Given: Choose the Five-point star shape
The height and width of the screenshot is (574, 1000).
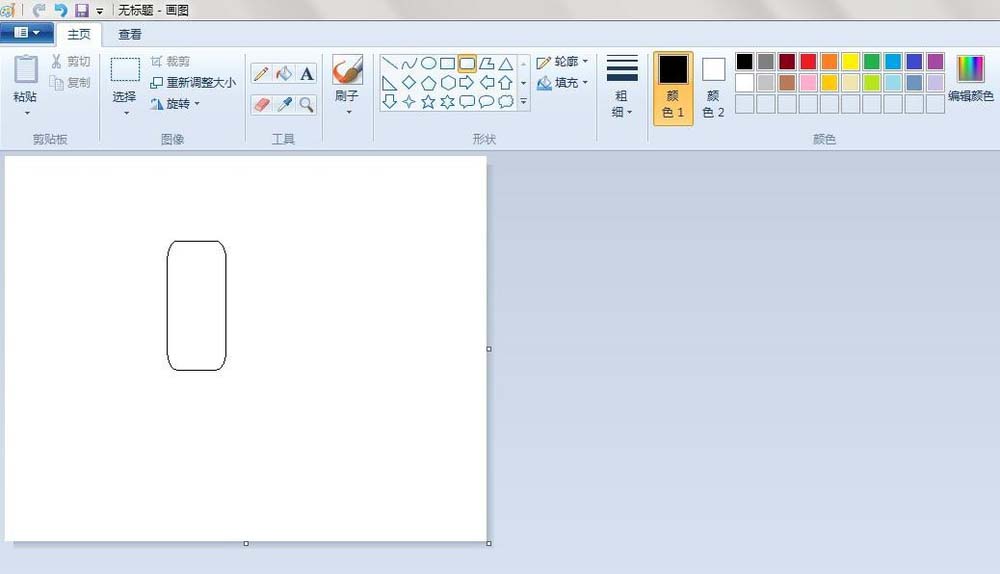Looking at the screenshot, I should (429, 101).
